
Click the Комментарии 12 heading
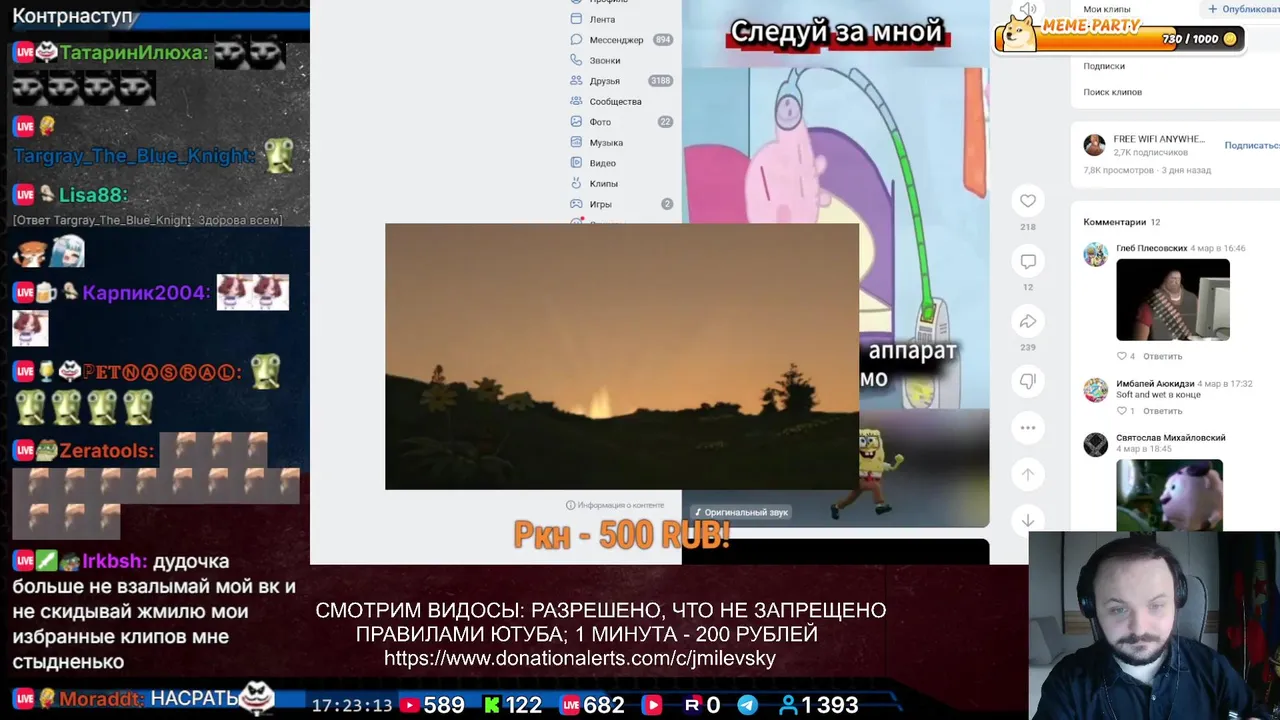click(x=1122, y=222)
